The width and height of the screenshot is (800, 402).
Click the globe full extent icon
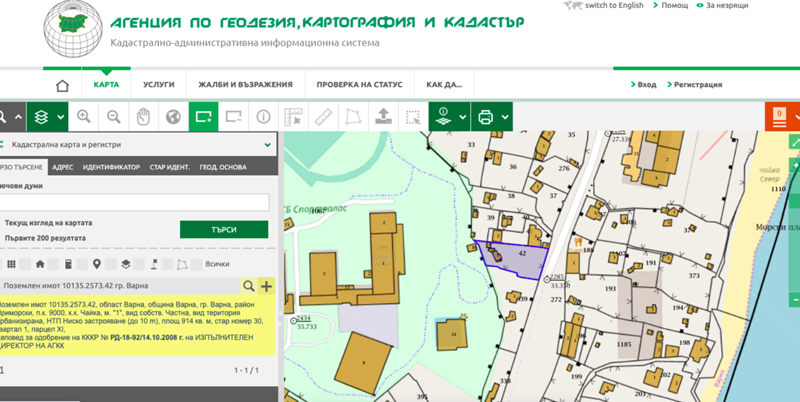coord(172,117)
